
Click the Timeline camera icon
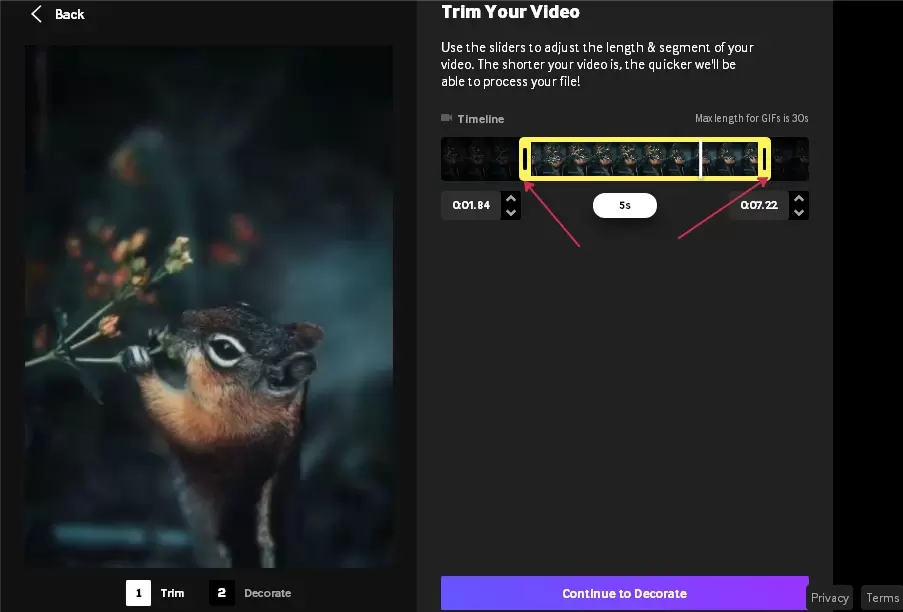tap(447, 119)
